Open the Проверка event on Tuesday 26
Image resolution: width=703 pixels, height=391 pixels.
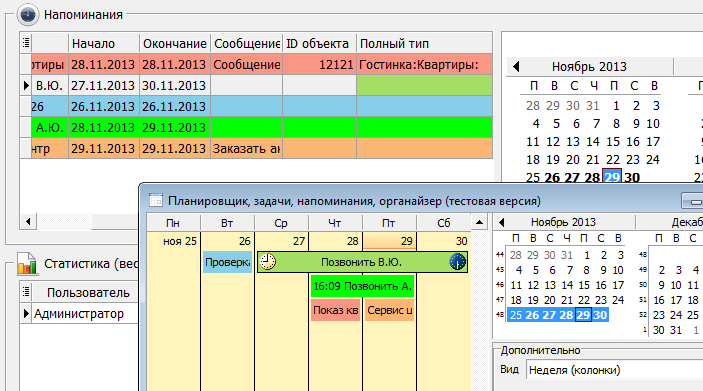227,262
